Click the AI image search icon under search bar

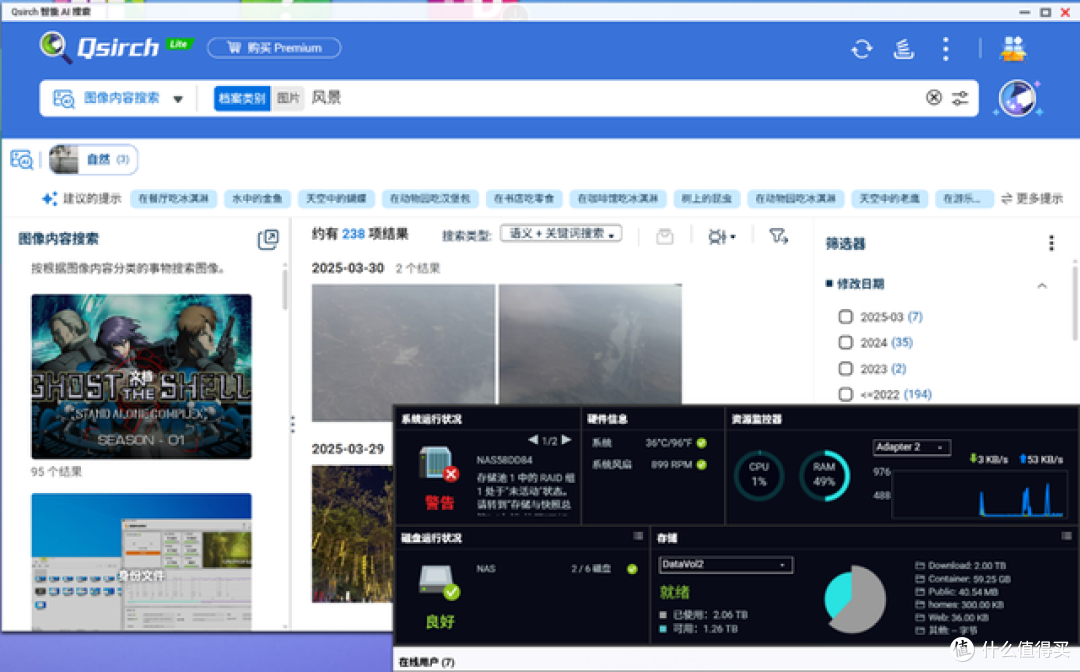tap(21, 159)
